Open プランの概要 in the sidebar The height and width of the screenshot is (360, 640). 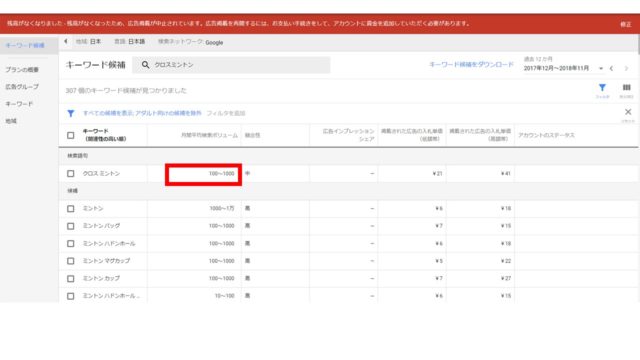tap(22, 70)
